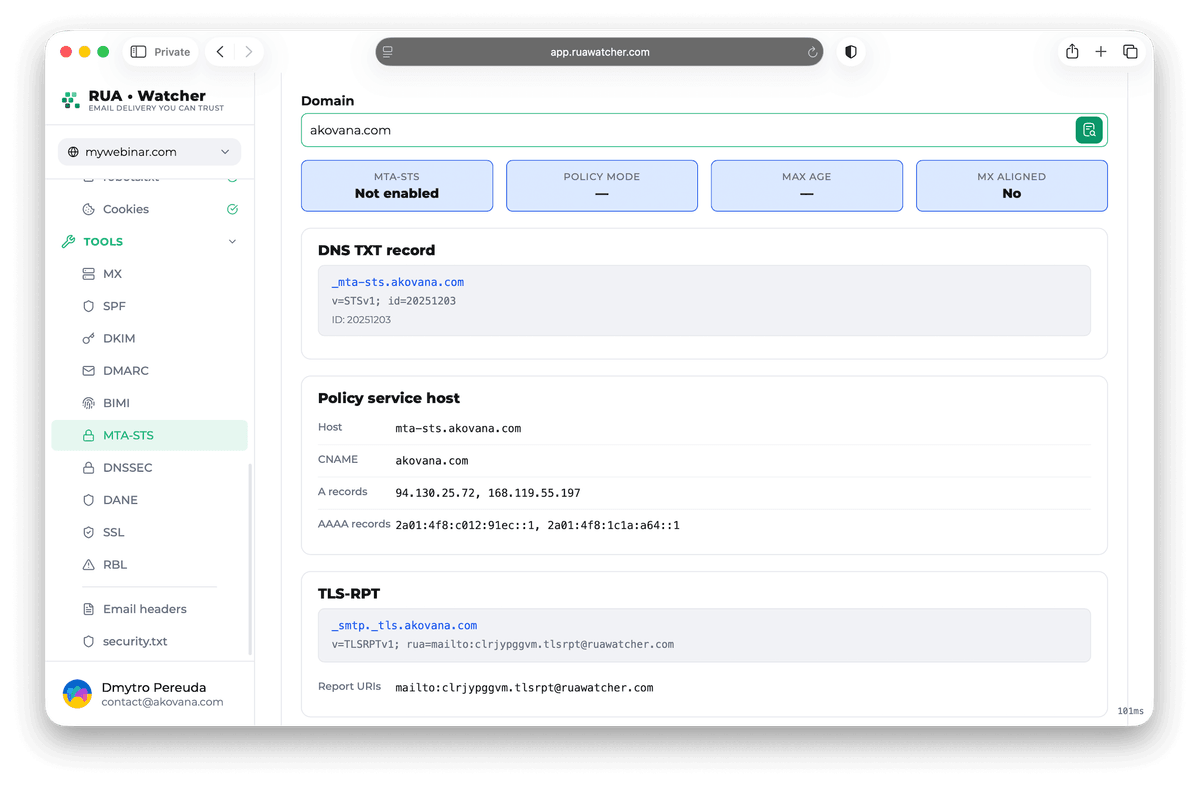Click the Private browsing label
This screenshot has height=786, width=1199.
[x=172, y=52]
